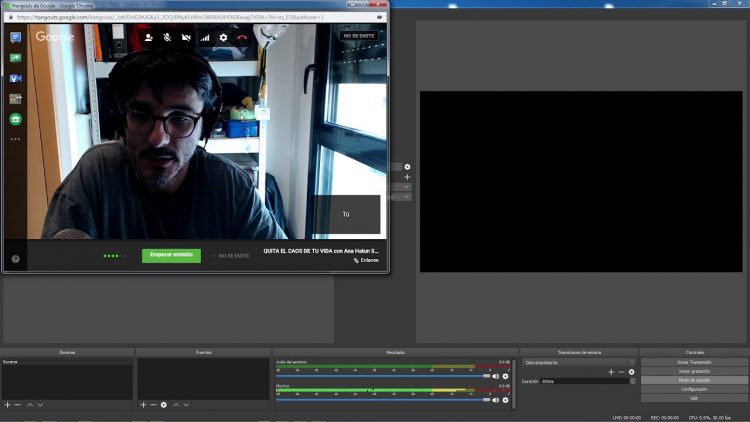Select the Tú participant thumbnail
Image resolution: width=750 pixels, height=422 pixels.
pyautogui.click(x=346, y=214)
